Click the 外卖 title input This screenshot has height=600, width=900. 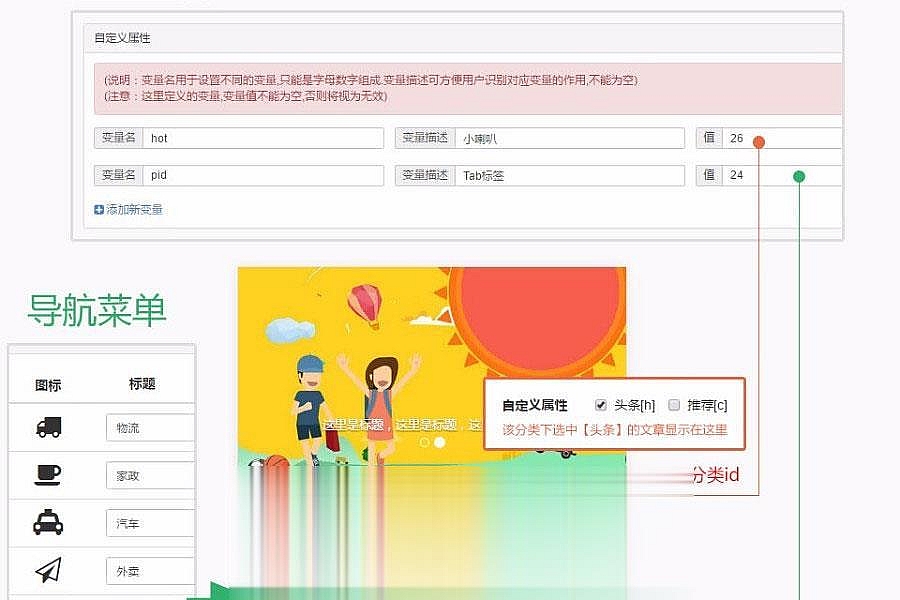[150, 570]
